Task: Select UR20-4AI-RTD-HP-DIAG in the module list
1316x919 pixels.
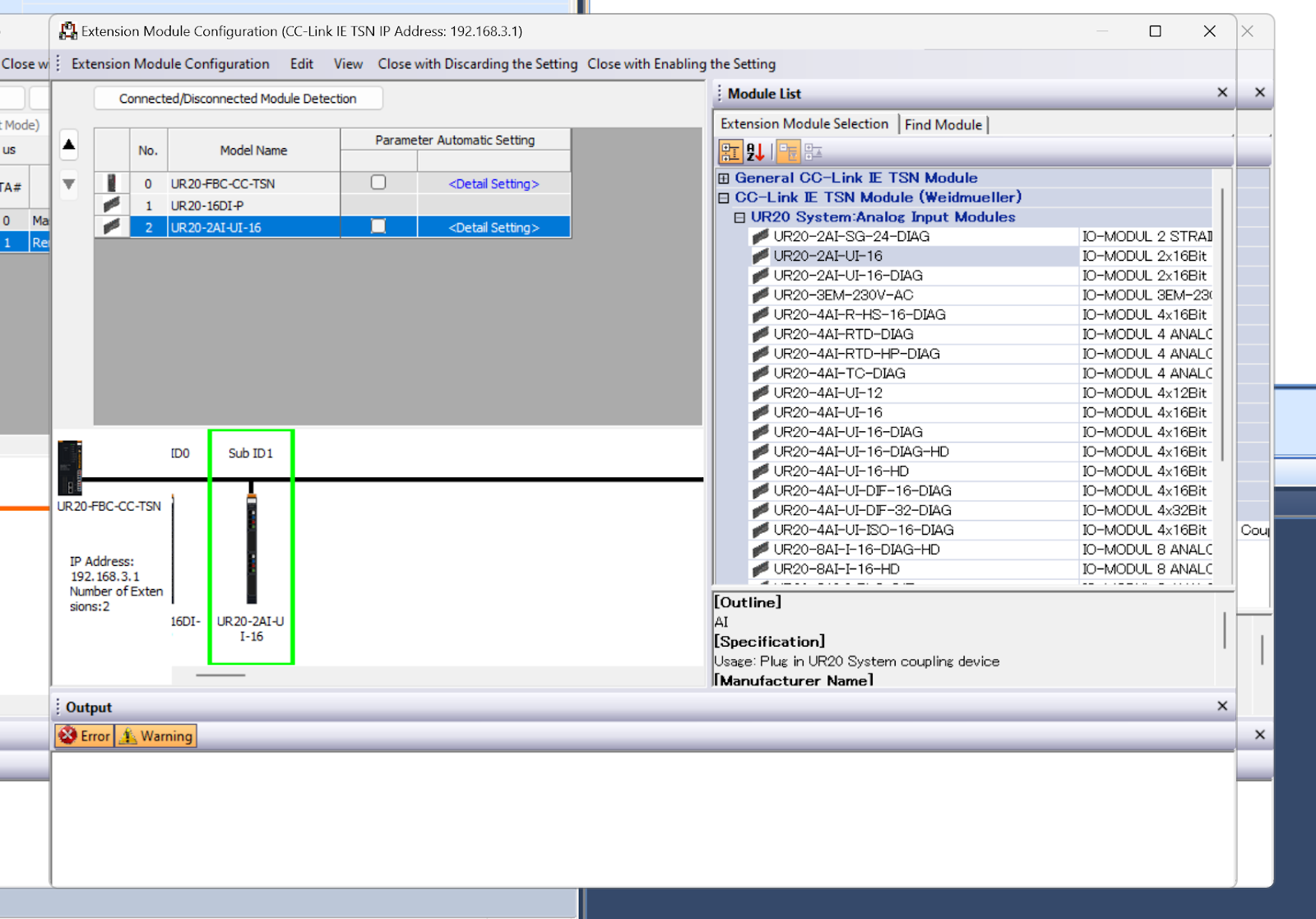Action: click(856, 354)
